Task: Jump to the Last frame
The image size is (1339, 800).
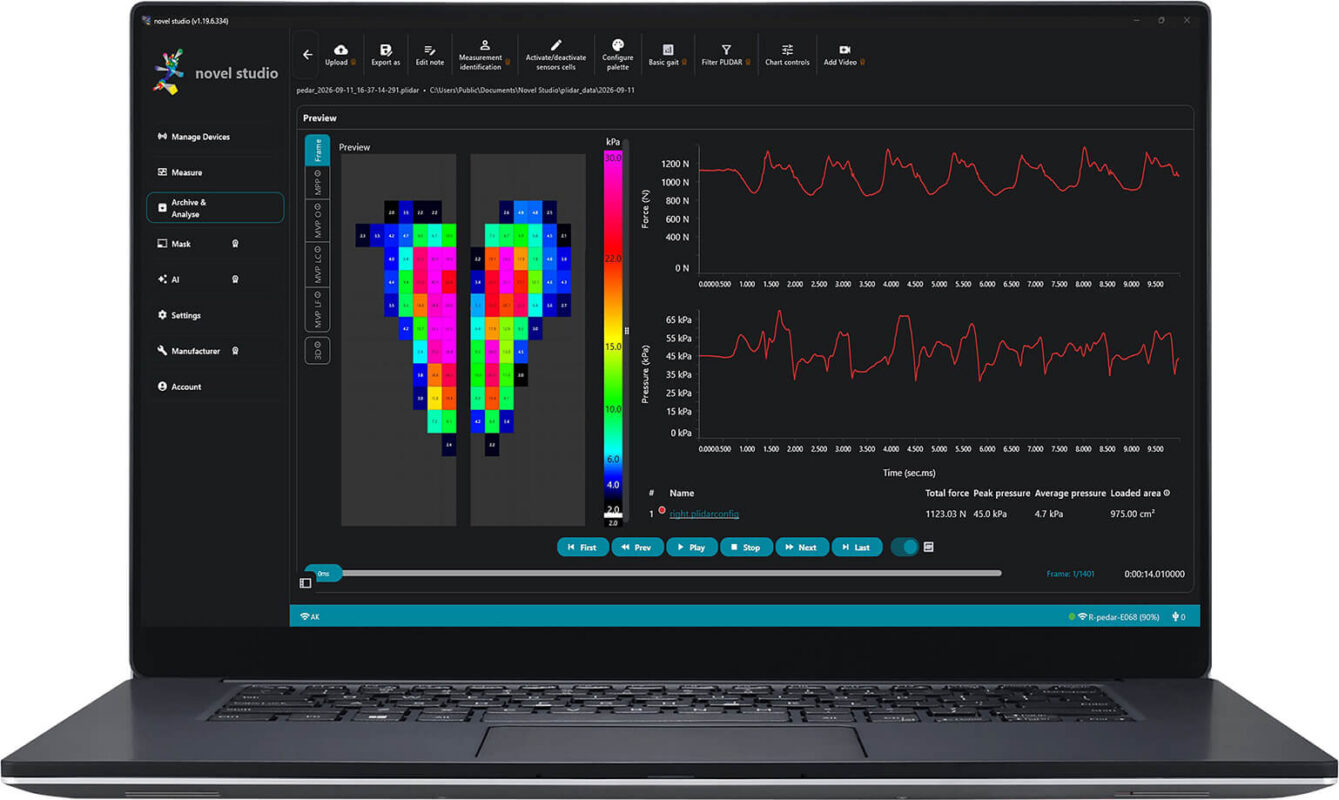Action: (856, 547)
